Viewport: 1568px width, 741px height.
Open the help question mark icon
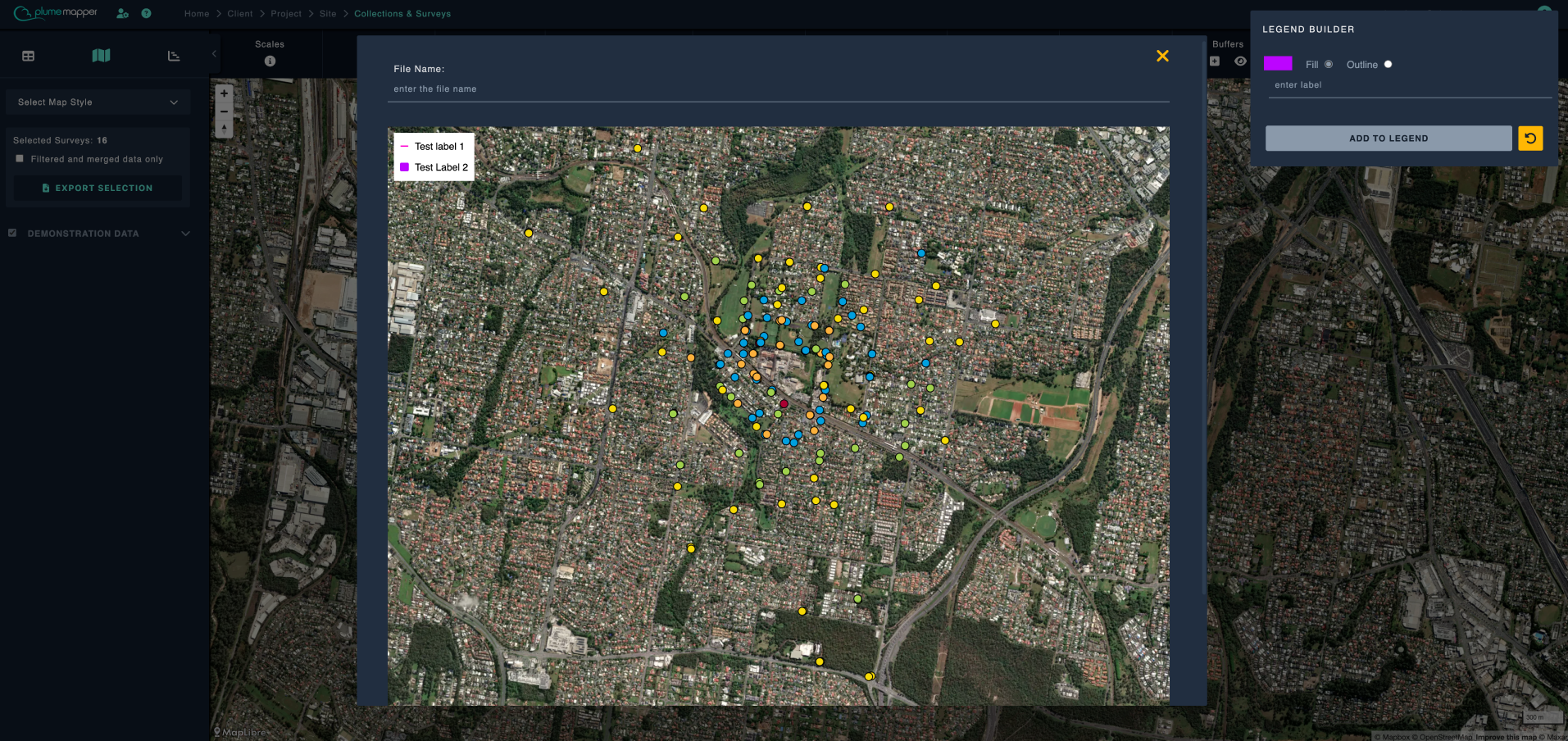point(146,14)
